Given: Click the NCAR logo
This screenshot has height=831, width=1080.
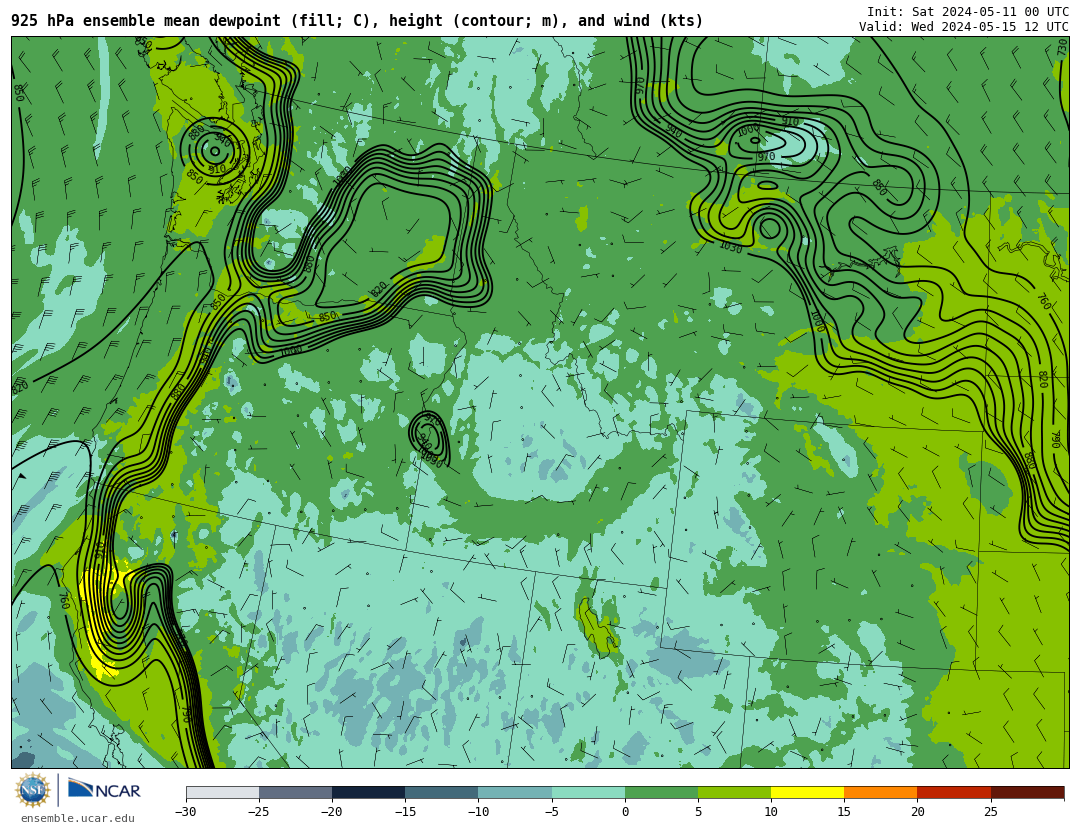Looking at the screenshot, I should pos(104,790).
